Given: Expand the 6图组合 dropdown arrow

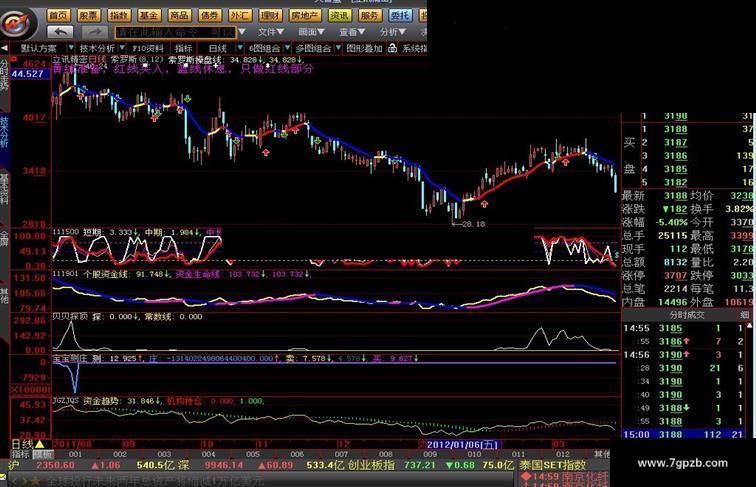Looking at the screenshot, I should point(287,48).
